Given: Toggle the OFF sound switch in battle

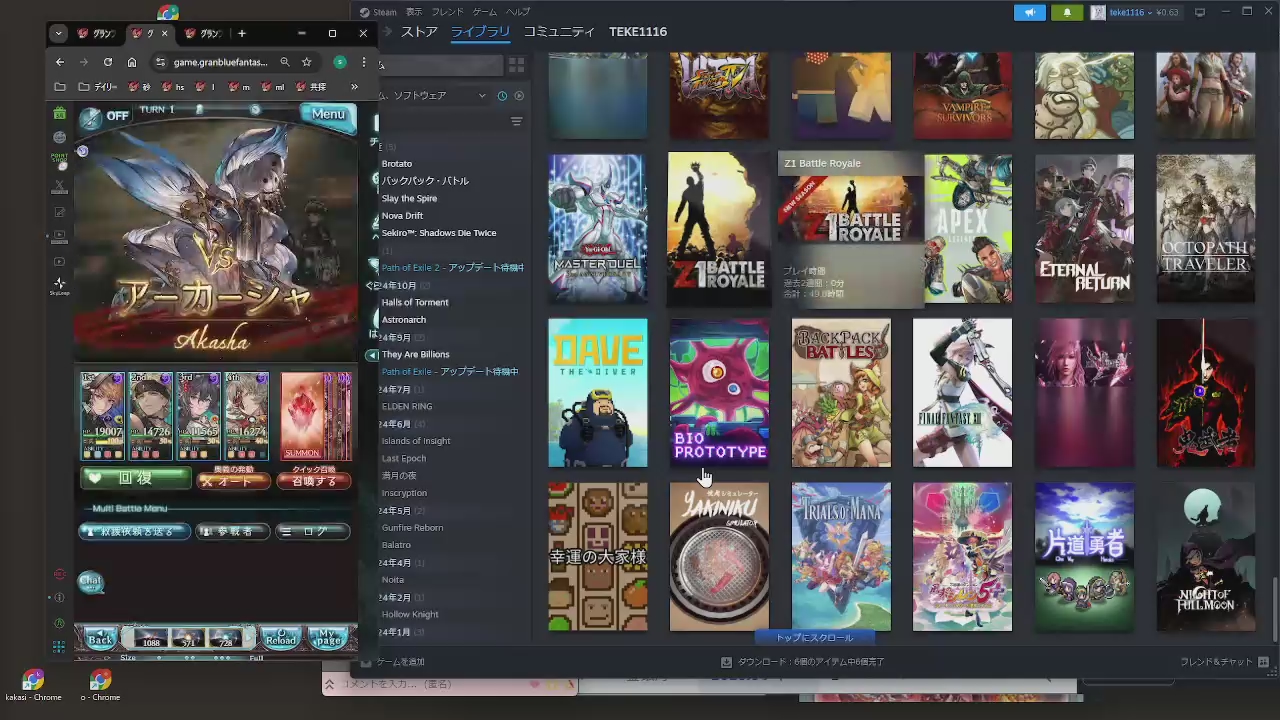Looking at the screenshot, I should coord(106,116).
